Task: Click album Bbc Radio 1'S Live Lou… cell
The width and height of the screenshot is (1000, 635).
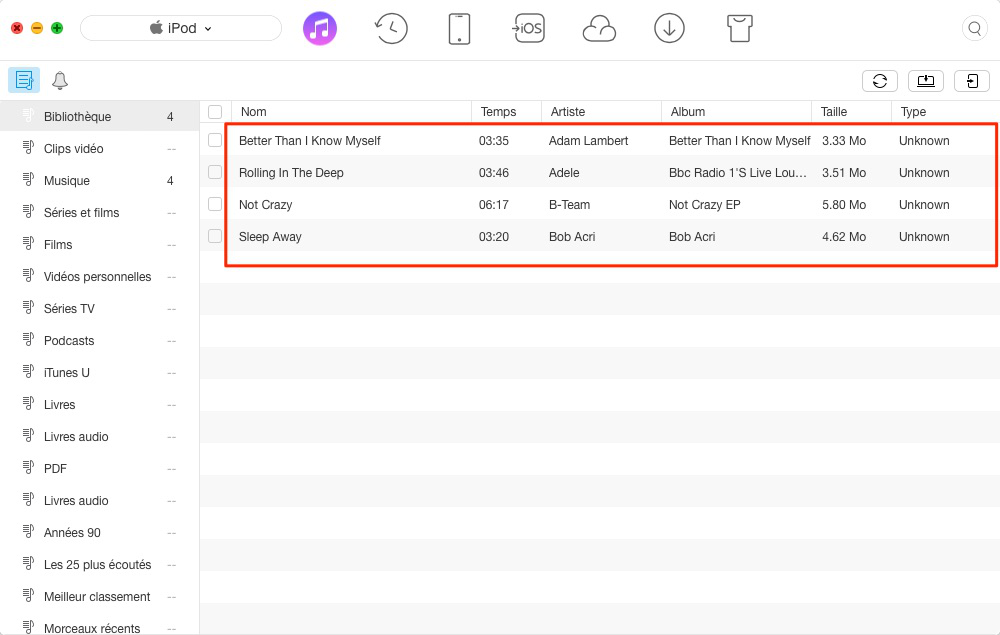Action: 737,172
